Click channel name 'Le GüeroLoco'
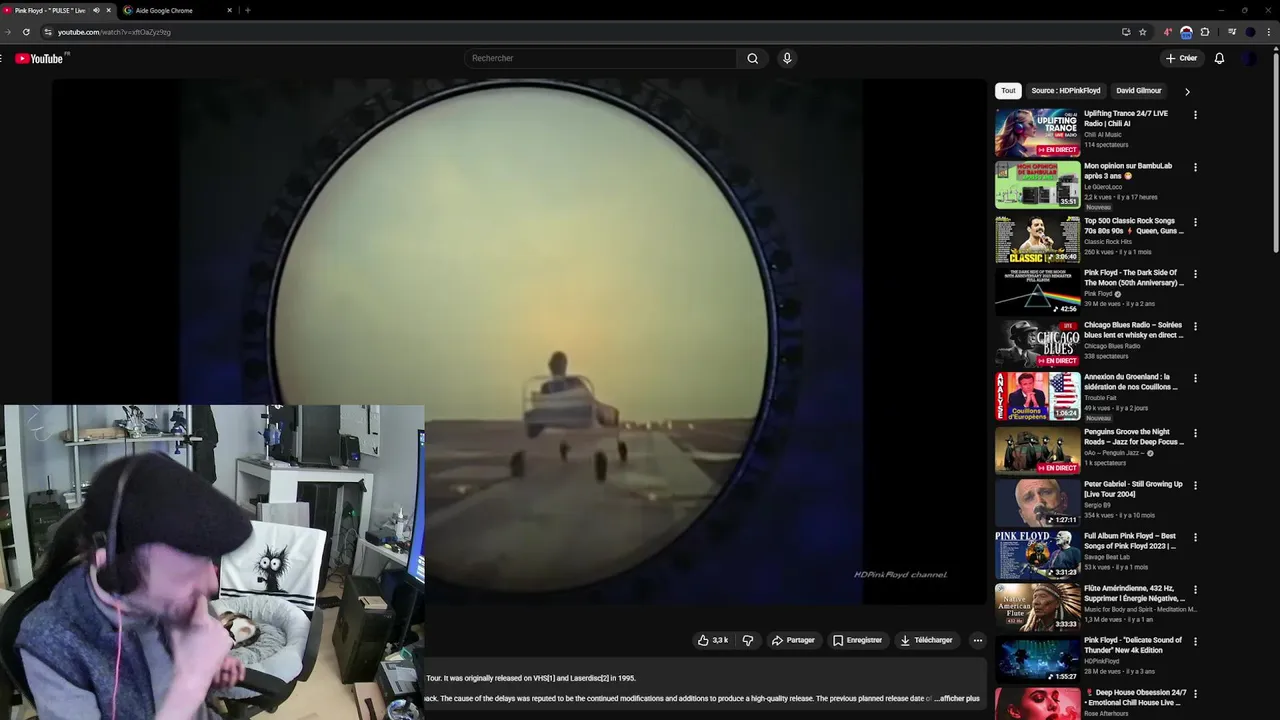The width and height of the screenshot is (1280, 720). 1103,187
